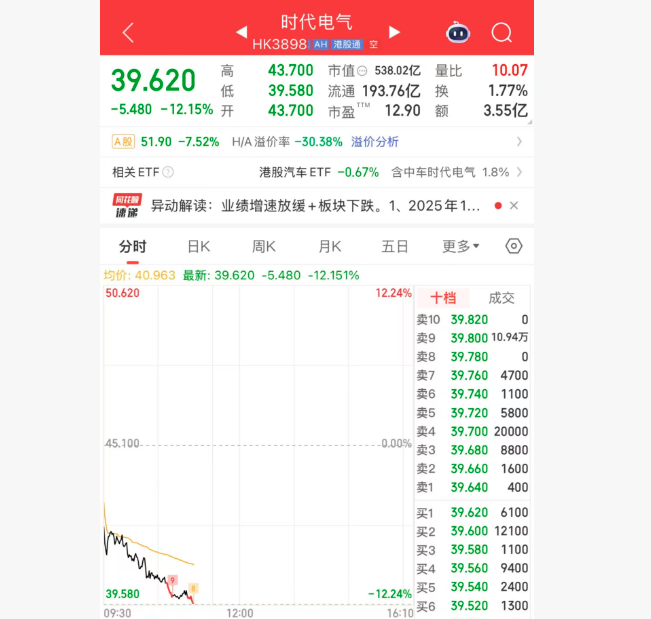This screenshot has height=619, width=651.
Task: Click the 均价 40.963 label
Action: pyautogui.click(x=140, y=275)
